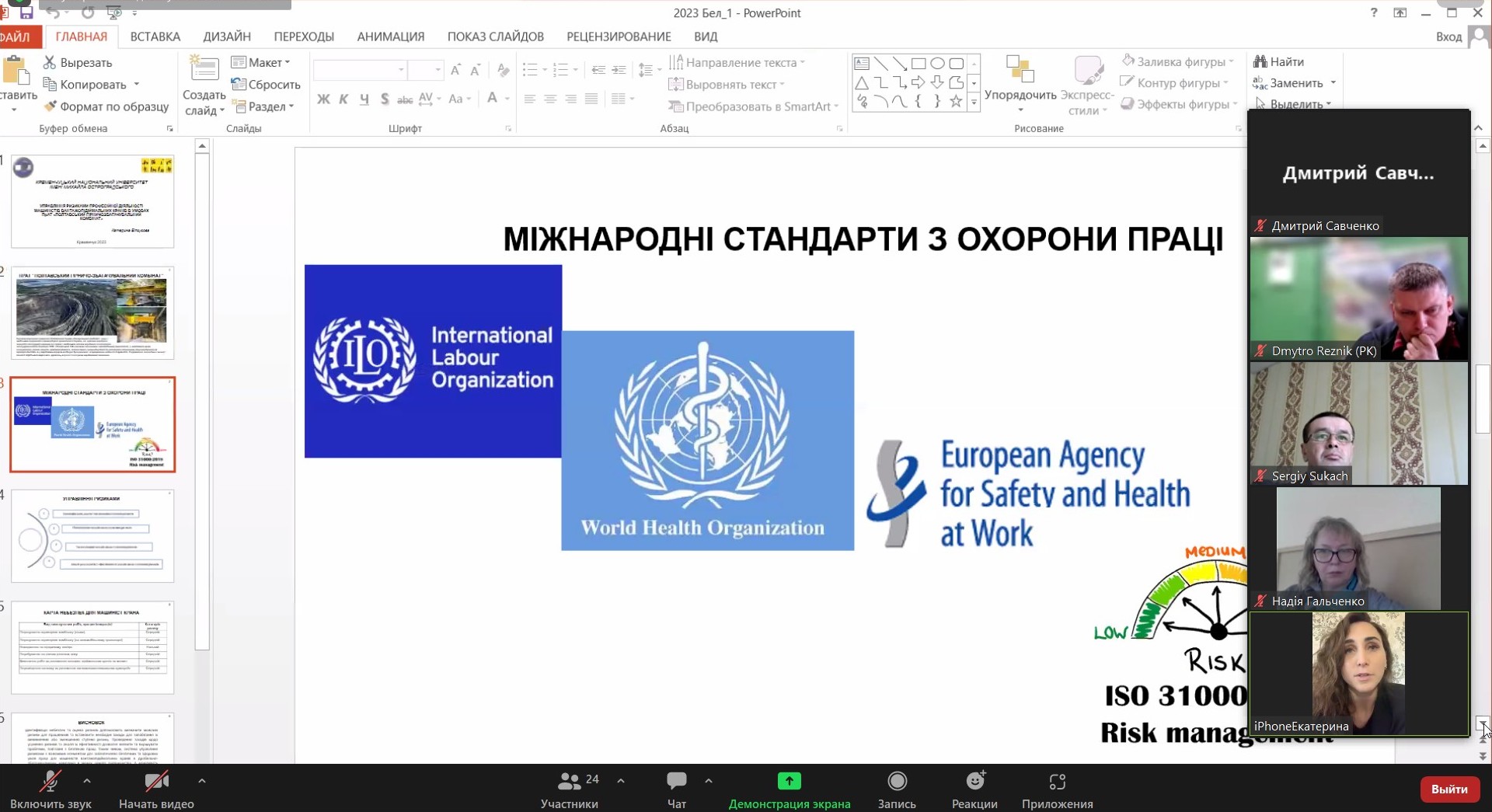Click Найти to search the presentation
Viewport: 1492px width, 812px height.
click(1278, 61)
